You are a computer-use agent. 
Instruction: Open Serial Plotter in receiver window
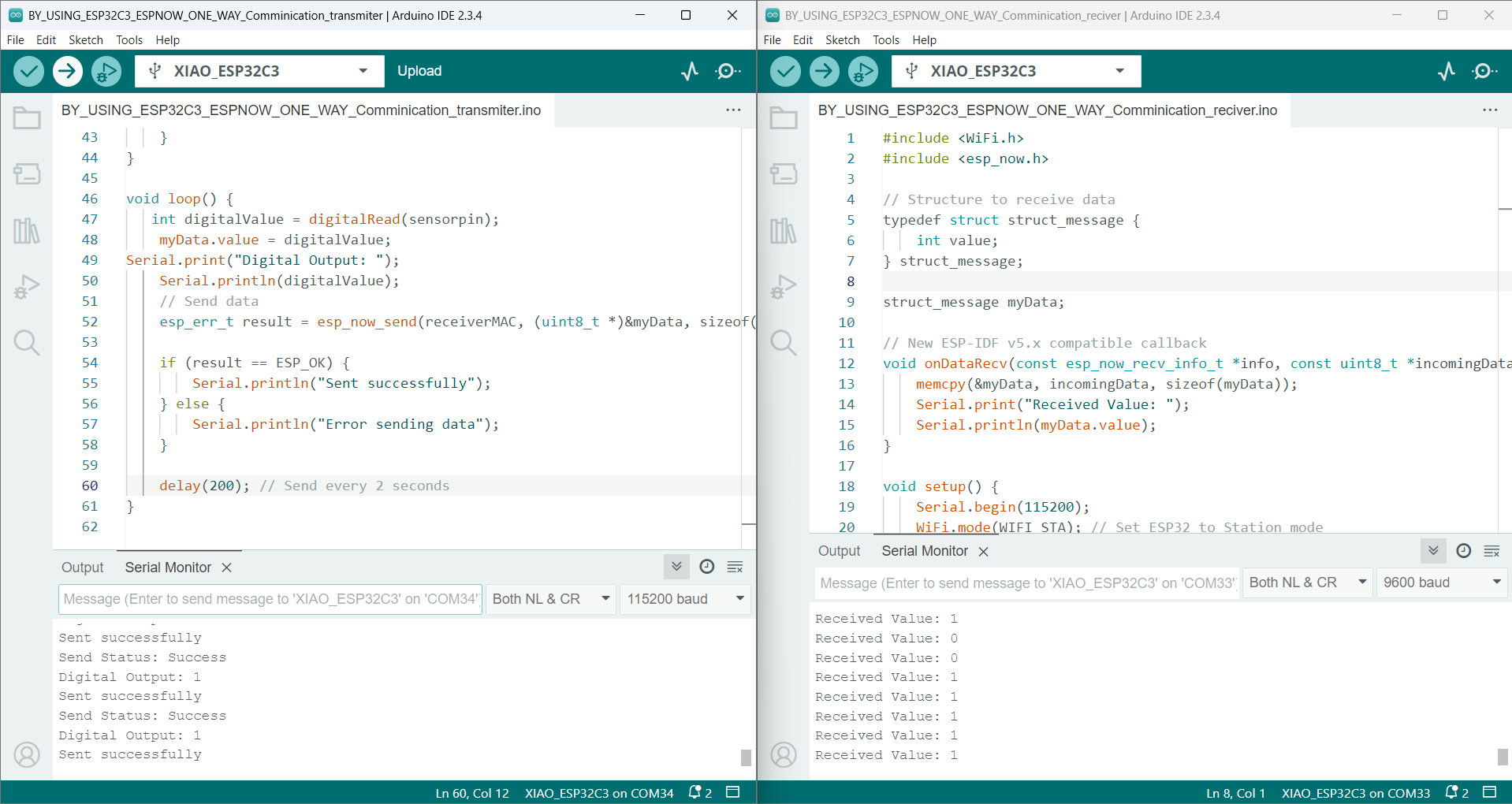1447,71
